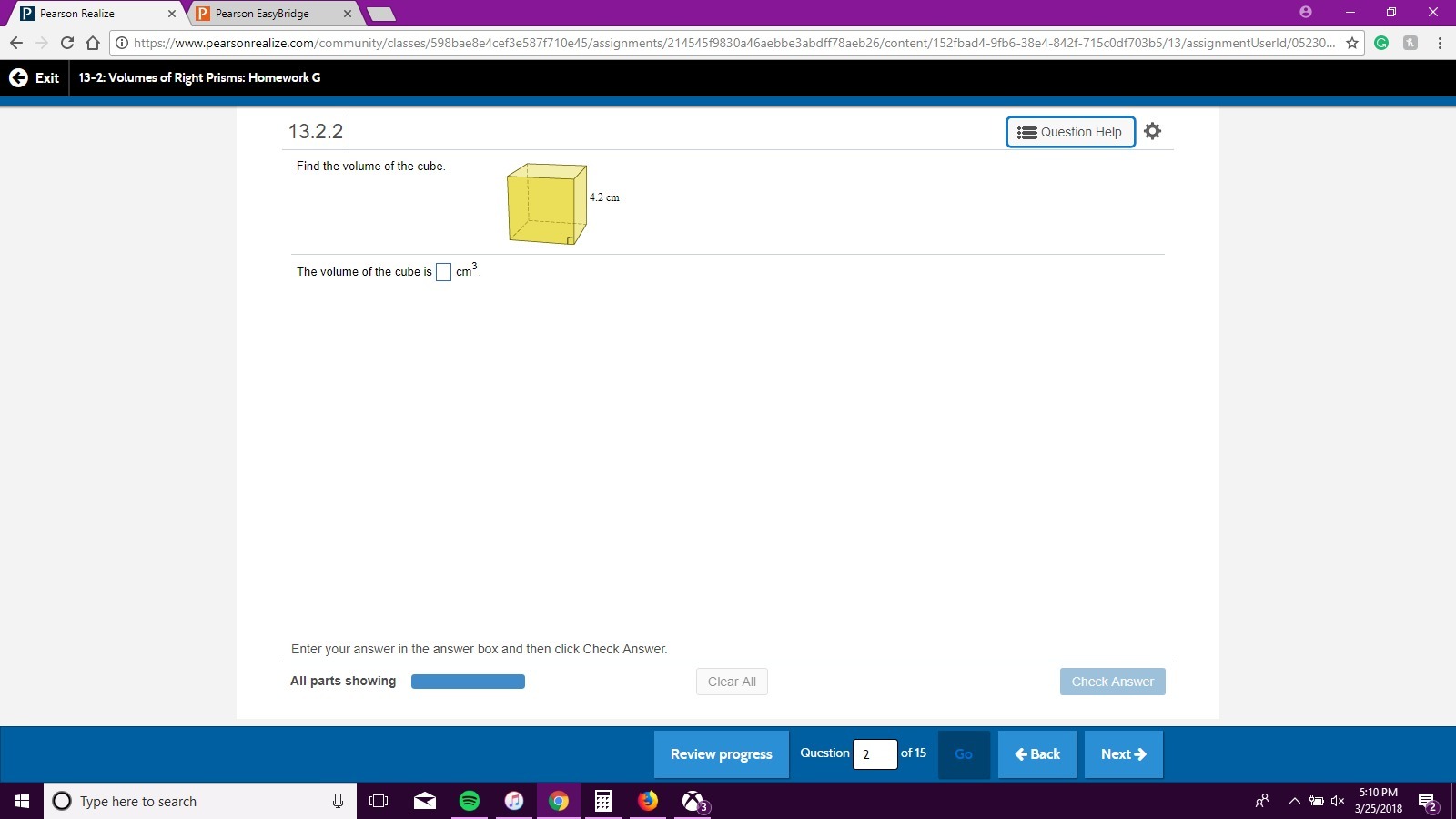View site information icon in address bar
The width and height of the screenshot is (1456, 819).
[122, 43]
